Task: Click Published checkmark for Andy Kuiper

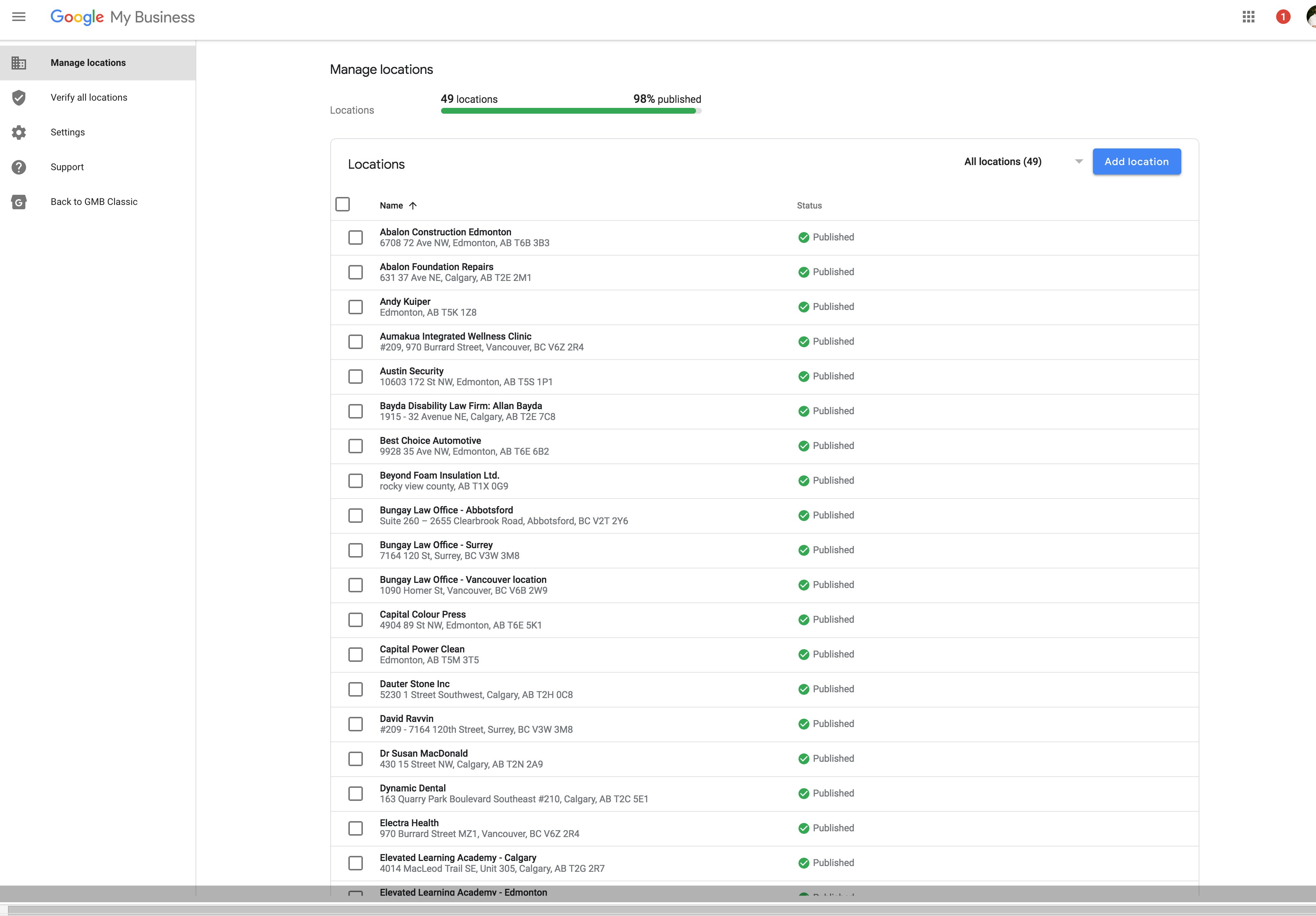Action: pos(804,307)
